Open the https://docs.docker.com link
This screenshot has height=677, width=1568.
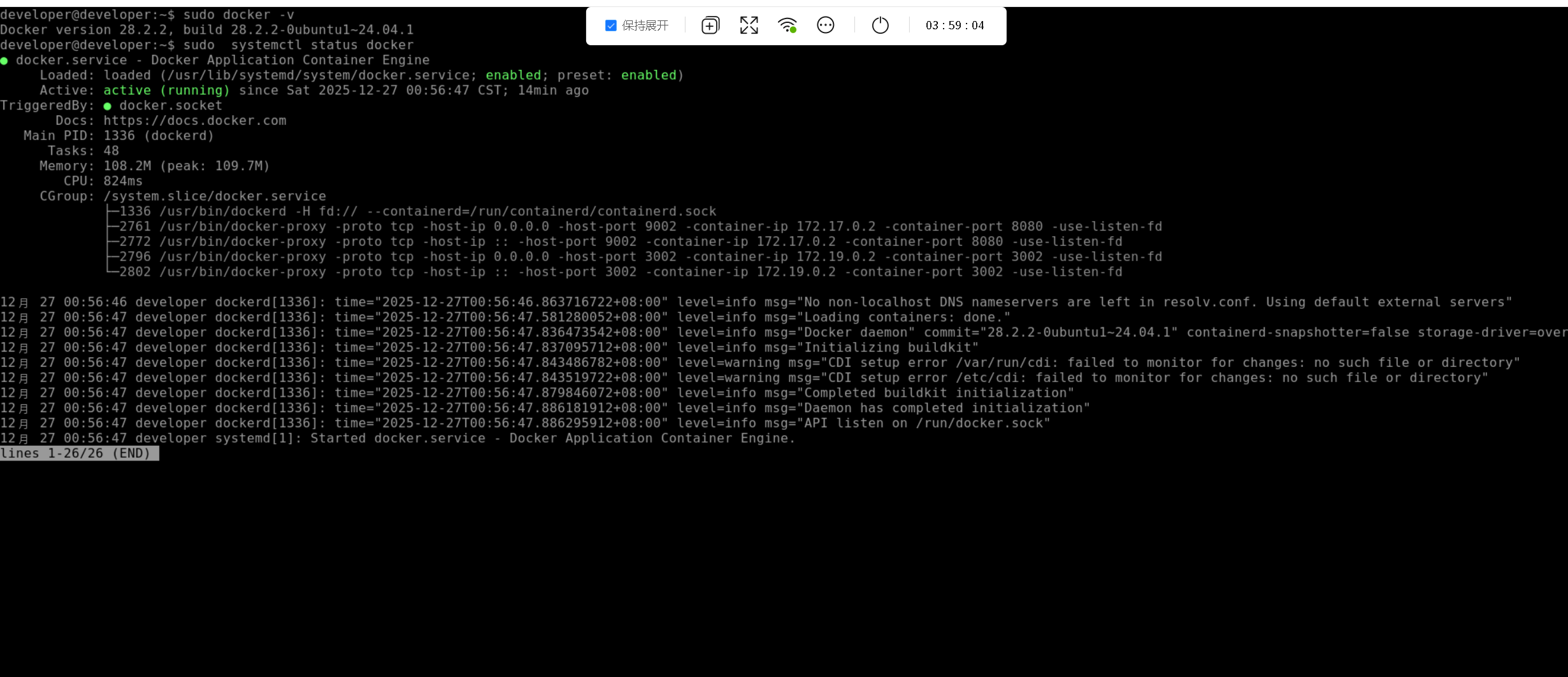click(195, 120)
